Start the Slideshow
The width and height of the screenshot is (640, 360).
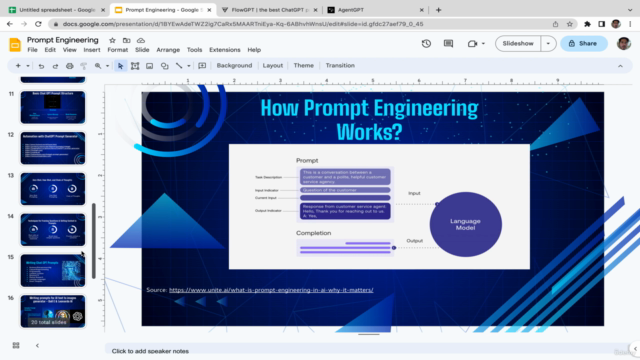point(518,43)
